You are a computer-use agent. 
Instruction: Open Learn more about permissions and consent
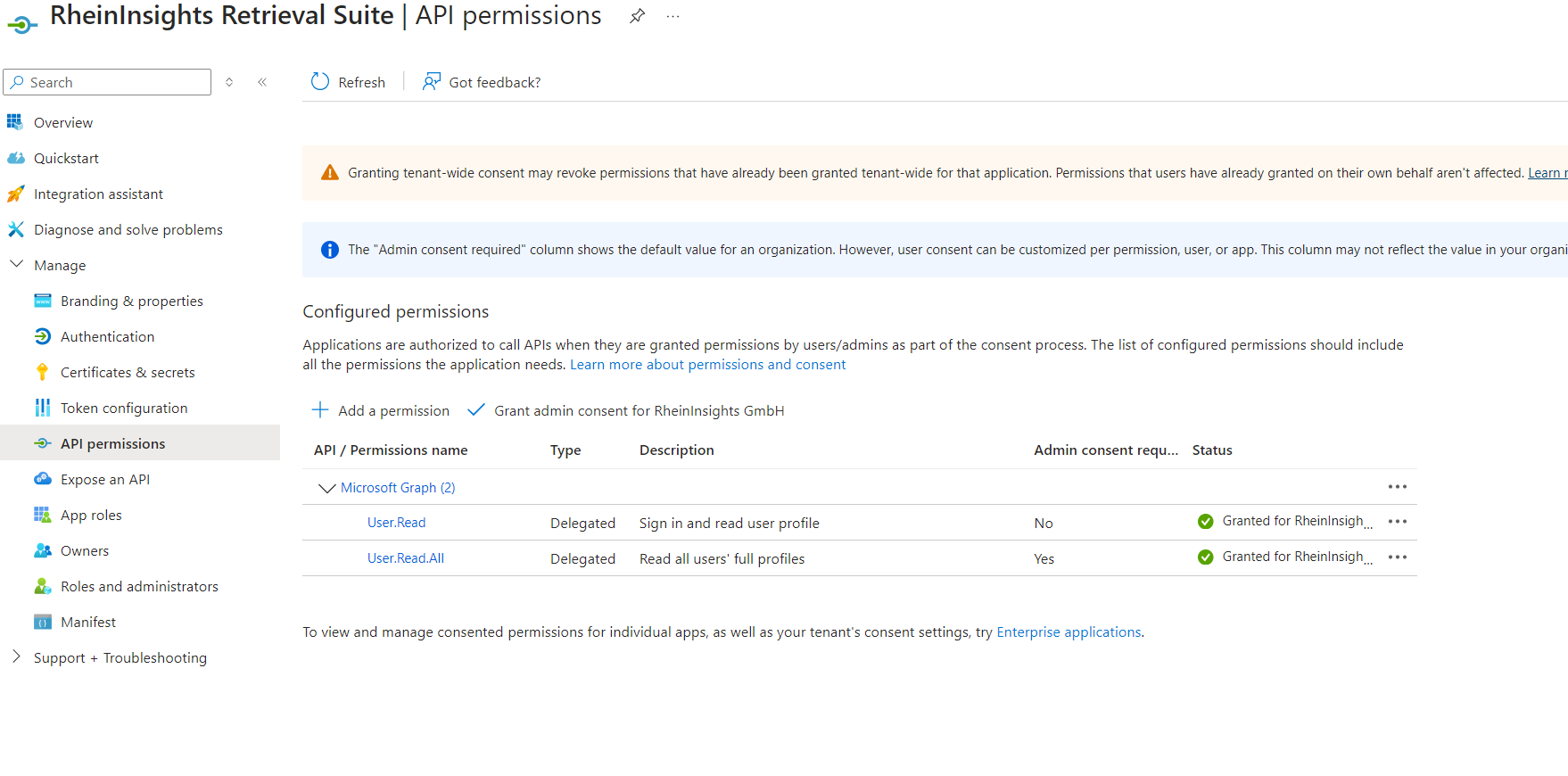(708, 365)
